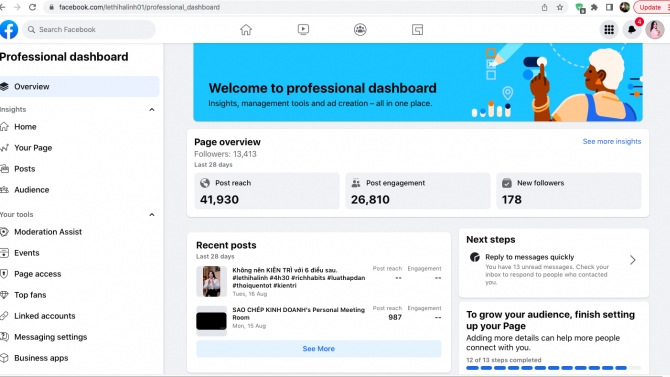Image resolution: width=670 pixels, height=377 pixels.
Task: Click the Search Facebook field
Action: tap(89, 29)
